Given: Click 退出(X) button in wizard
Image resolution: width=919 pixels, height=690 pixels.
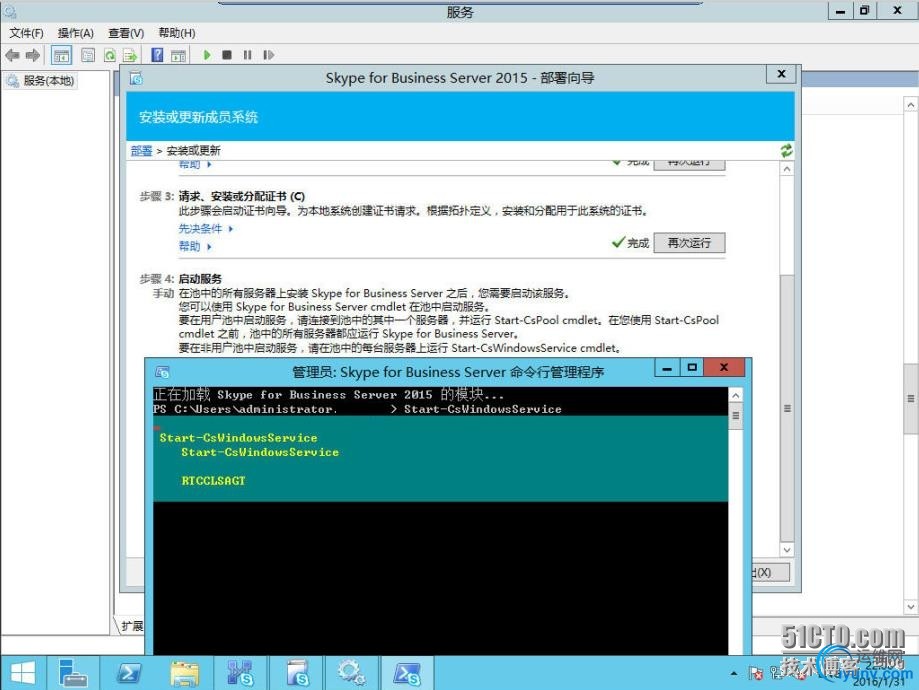Looking at the screenshot, I should pyautogui.click(x=770, y=572).
